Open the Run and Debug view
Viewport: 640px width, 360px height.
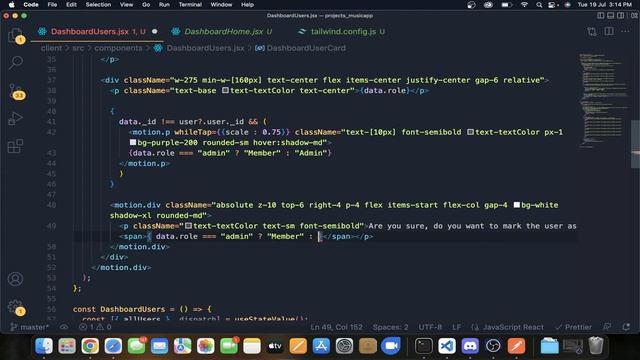point(16,119)
